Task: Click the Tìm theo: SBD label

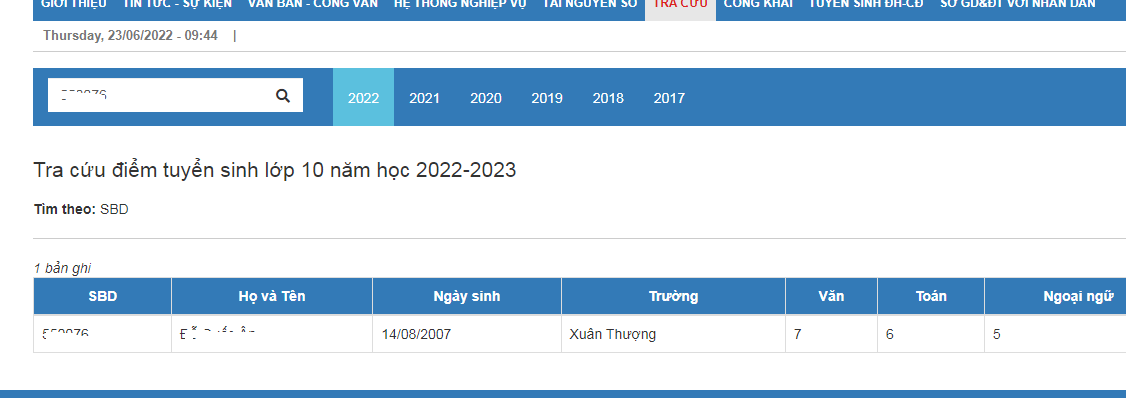Action: (x=81, y=210)
